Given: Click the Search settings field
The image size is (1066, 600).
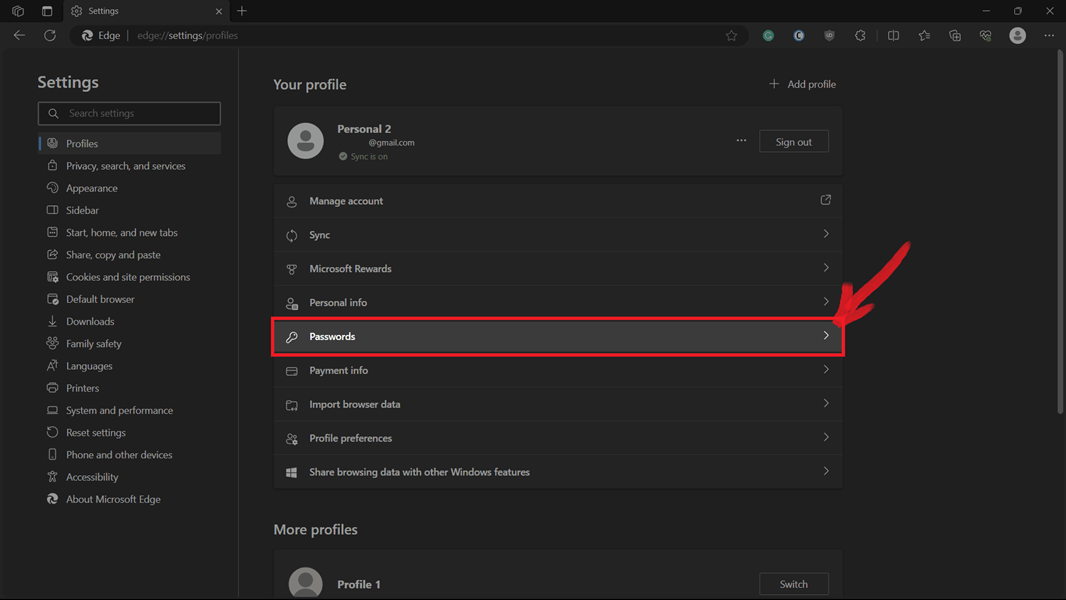Looking at the screenshot, I should click(129, 113).
